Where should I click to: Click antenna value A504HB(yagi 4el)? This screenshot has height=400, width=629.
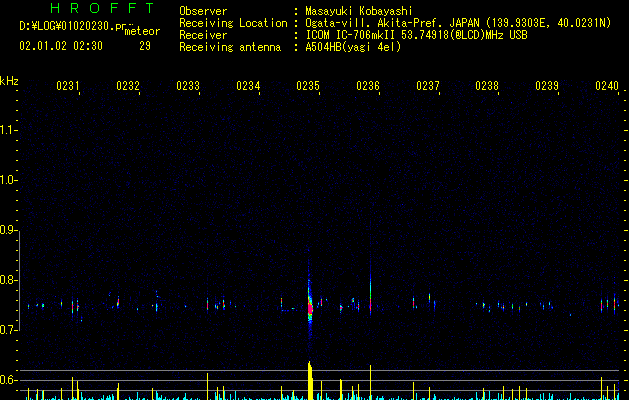tap(353, 47)
